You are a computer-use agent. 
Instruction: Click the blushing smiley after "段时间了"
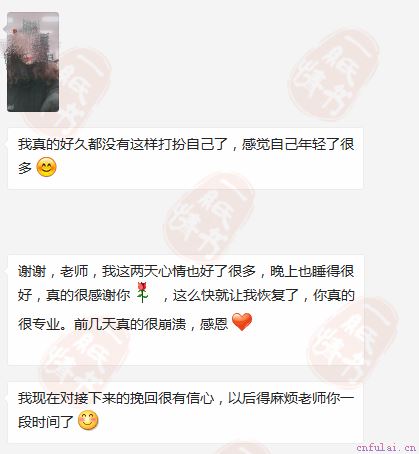click(x=88, y=420)
